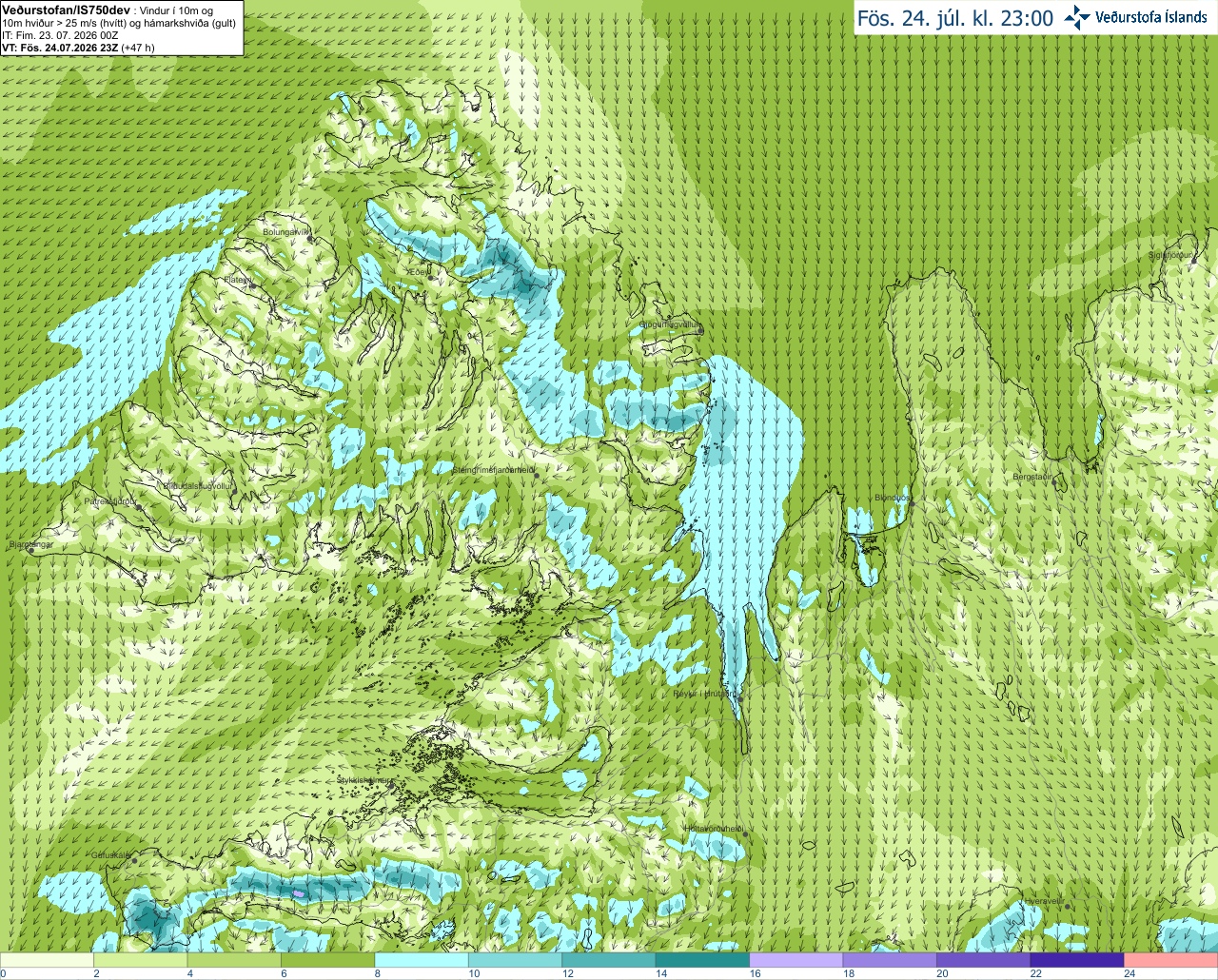
Task: Click the VT valid-time line in info box
Action: coord(78,47)
